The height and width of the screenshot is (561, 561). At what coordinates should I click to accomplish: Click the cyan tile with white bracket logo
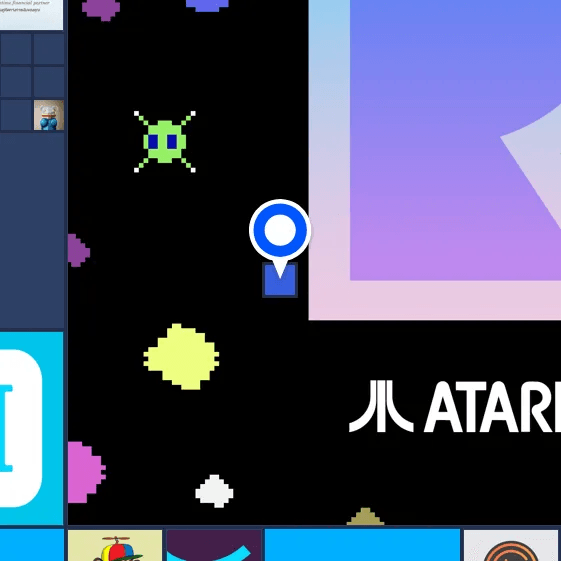(31, 428)
